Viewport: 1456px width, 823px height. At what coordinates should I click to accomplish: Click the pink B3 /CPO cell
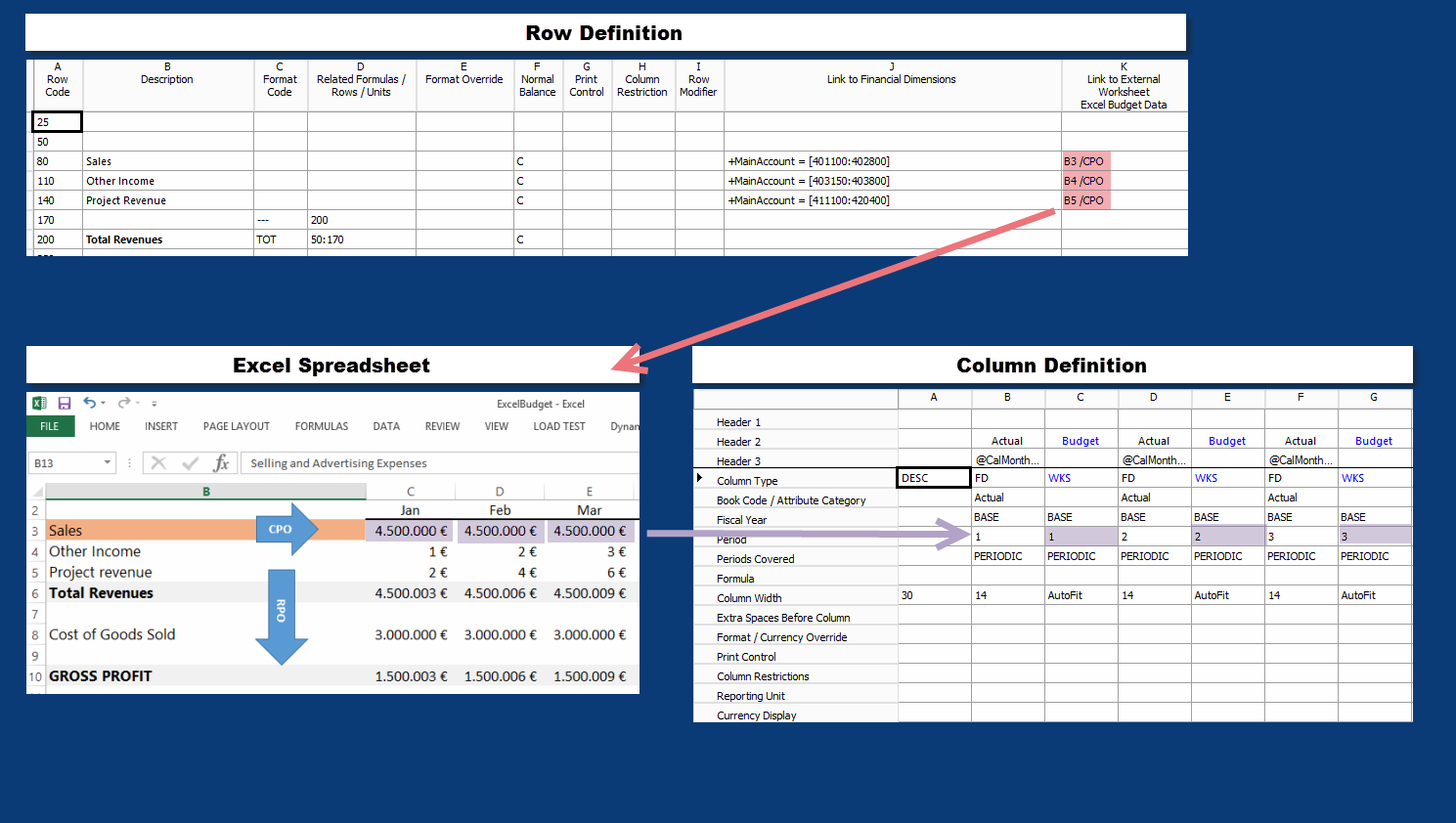(1084, 161)
